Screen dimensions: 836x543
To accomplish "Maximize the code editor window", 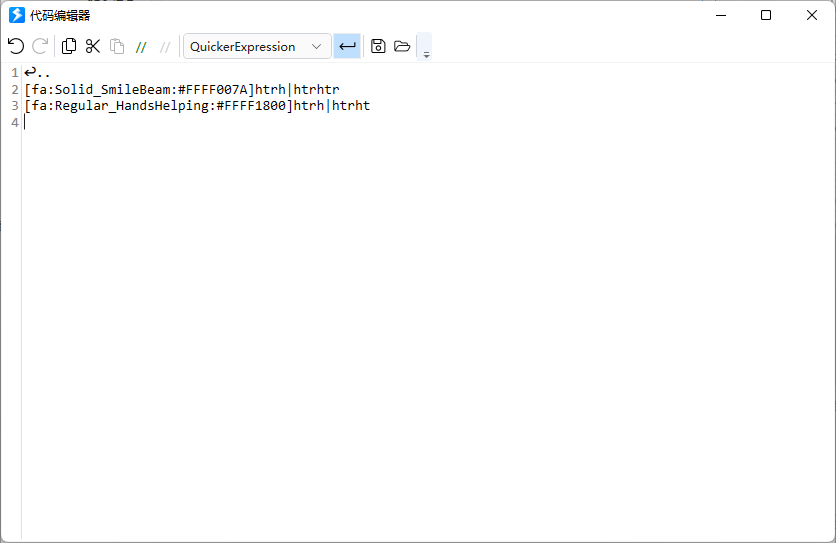I will tap(766, 15).
